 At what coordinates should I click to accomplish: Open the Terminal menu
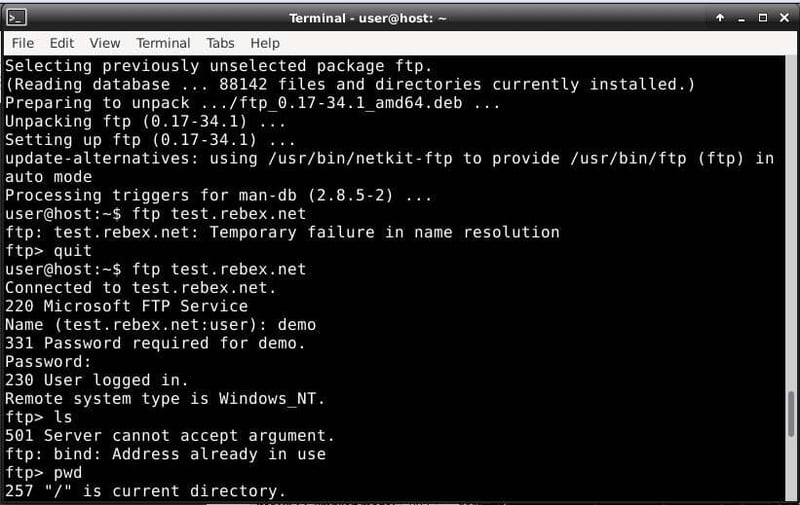point(163,43)
